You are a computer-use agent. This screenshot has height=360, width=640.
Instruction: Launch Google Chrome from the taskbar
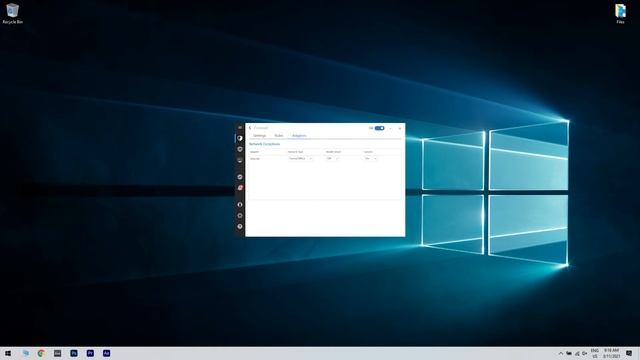41,353
